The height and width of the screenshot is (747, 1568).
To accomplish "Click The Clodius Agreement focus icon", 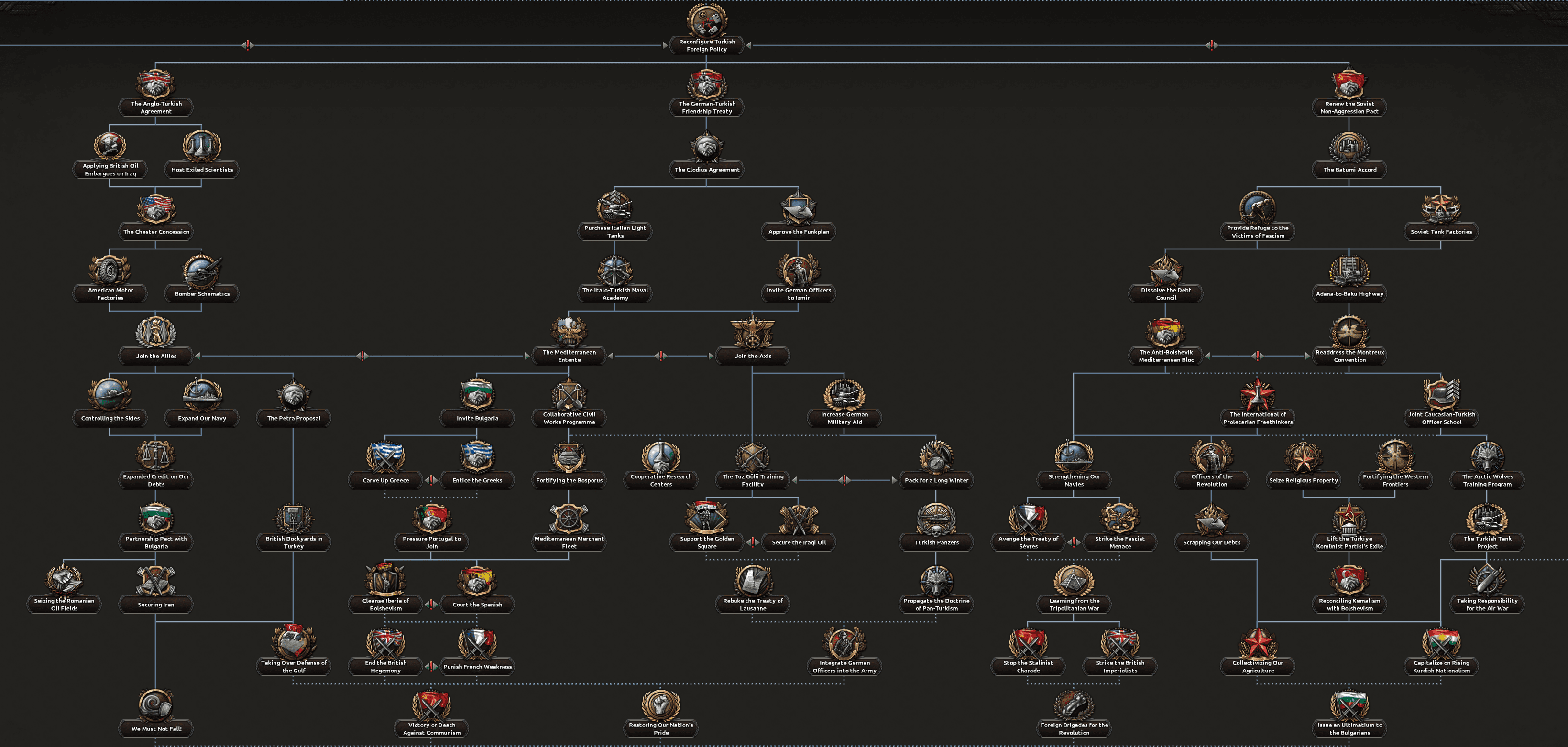I will point(707,148).
